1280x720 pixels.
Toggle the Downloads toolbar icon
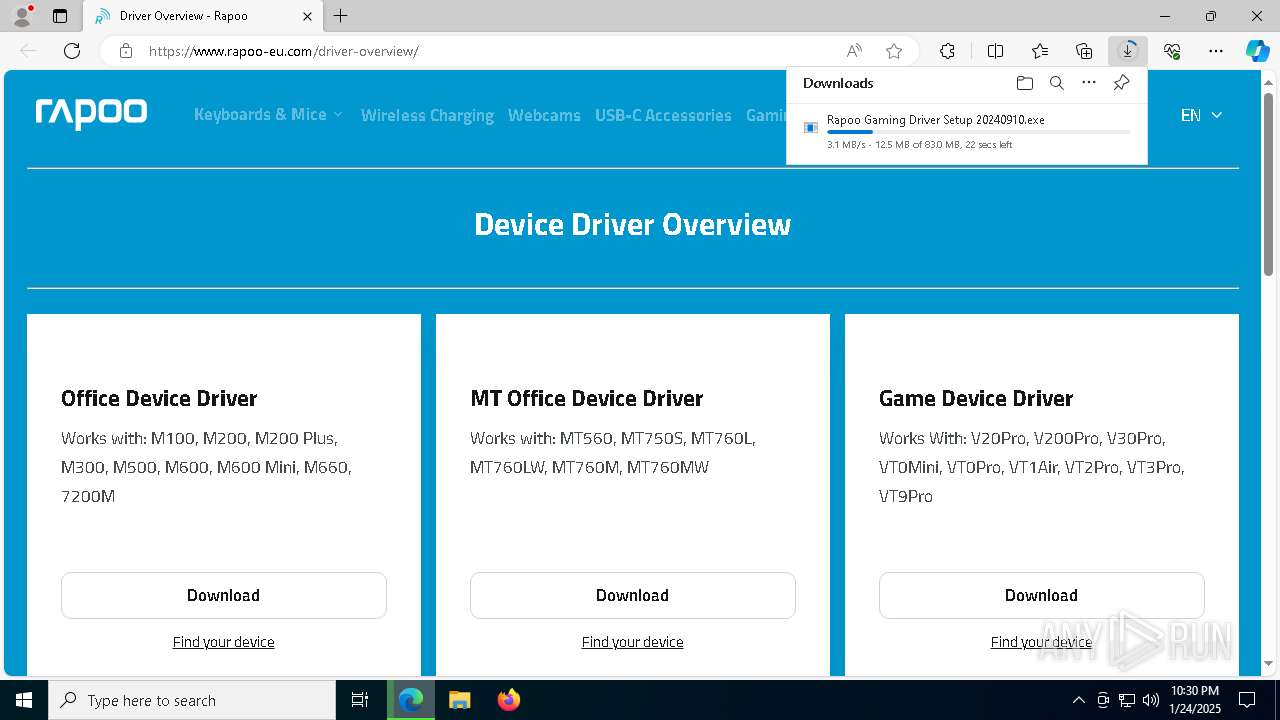click(x=1128, y=51)
